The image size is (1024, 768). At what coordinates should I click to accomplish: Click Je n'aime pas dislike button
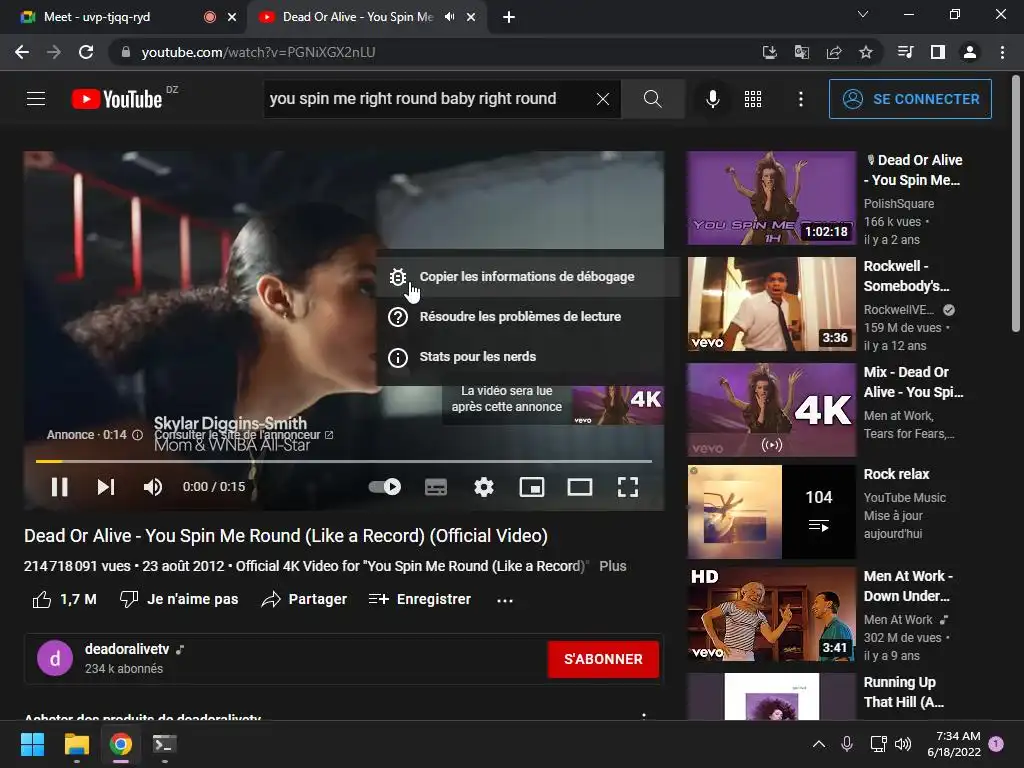pos(180,600)
